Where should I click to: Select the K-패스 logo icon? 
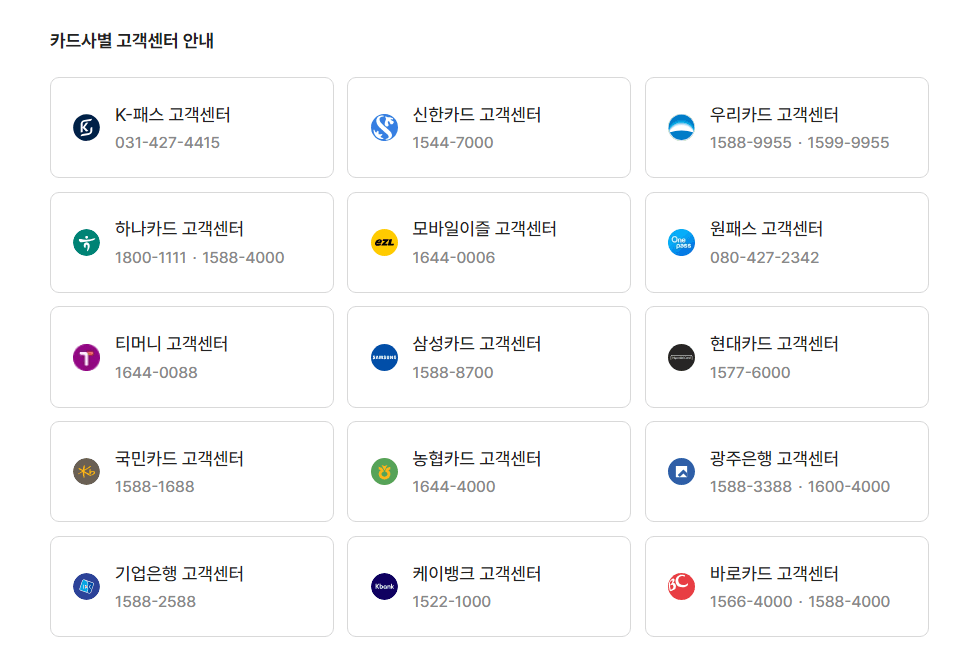[x=84, y=128]
